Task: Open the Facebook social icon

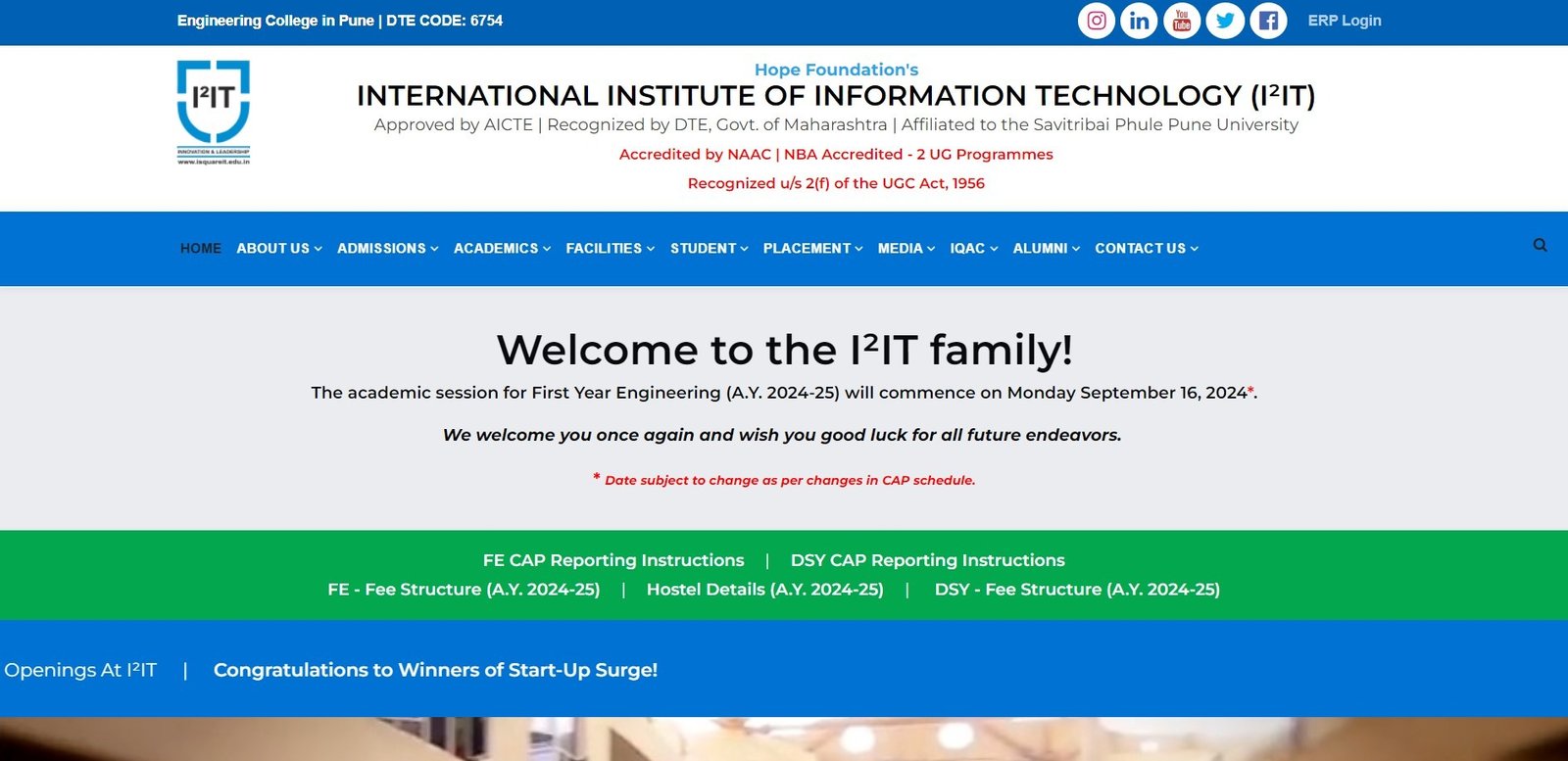Action: tap(1268, 21)
